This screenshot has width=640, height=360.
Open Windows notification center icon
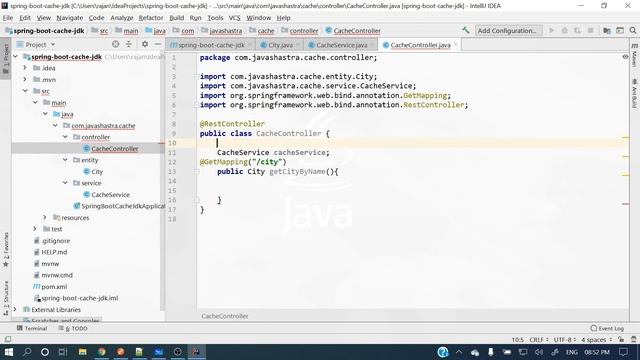[x=623, y=352]
